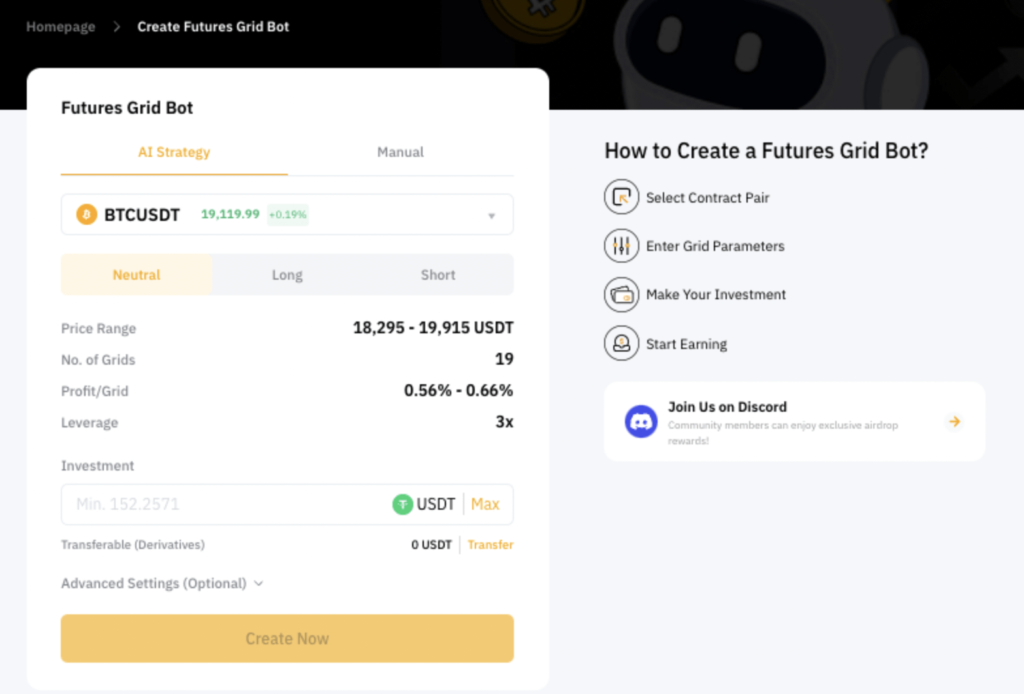Click the Make Your Investment wallet icon

pos(621,294)
